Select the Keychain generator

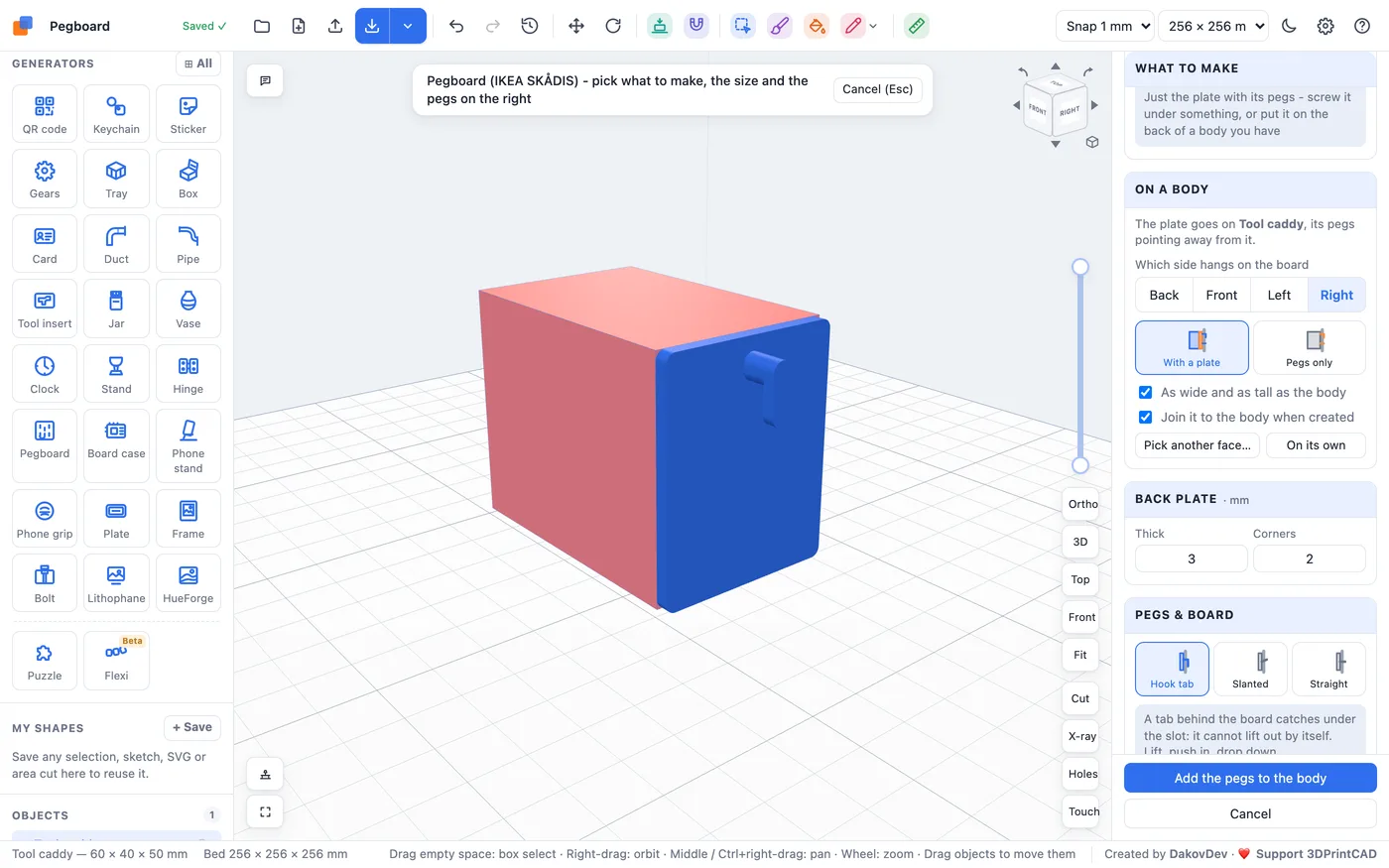(x=116, y=114)
